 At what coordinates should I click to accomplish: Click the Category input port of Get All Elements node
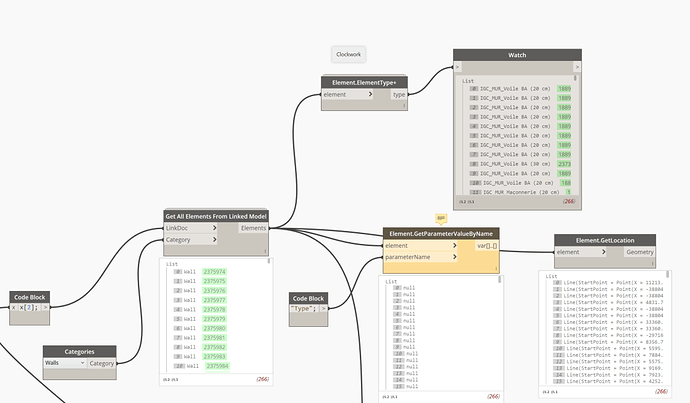pyautogui.click(x=191, y=240)
